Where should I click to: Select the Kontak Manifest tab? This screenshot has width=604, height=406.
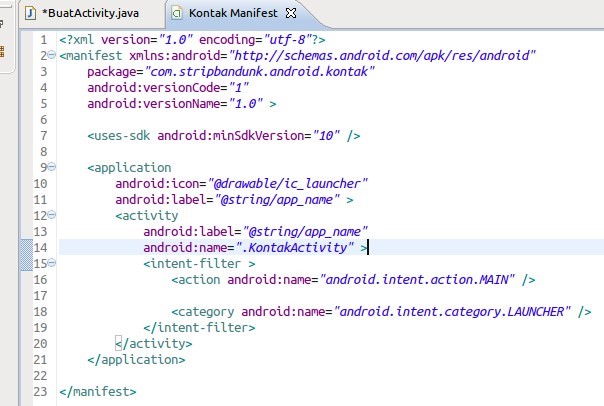click(x=233, y=13)
